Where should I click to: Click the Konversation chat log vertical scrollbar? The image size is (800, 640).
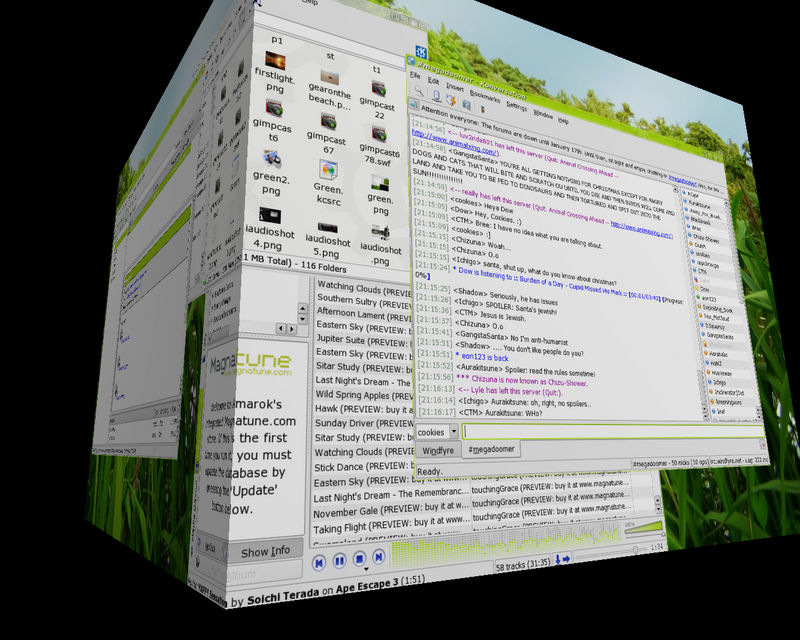click(691, 305)
